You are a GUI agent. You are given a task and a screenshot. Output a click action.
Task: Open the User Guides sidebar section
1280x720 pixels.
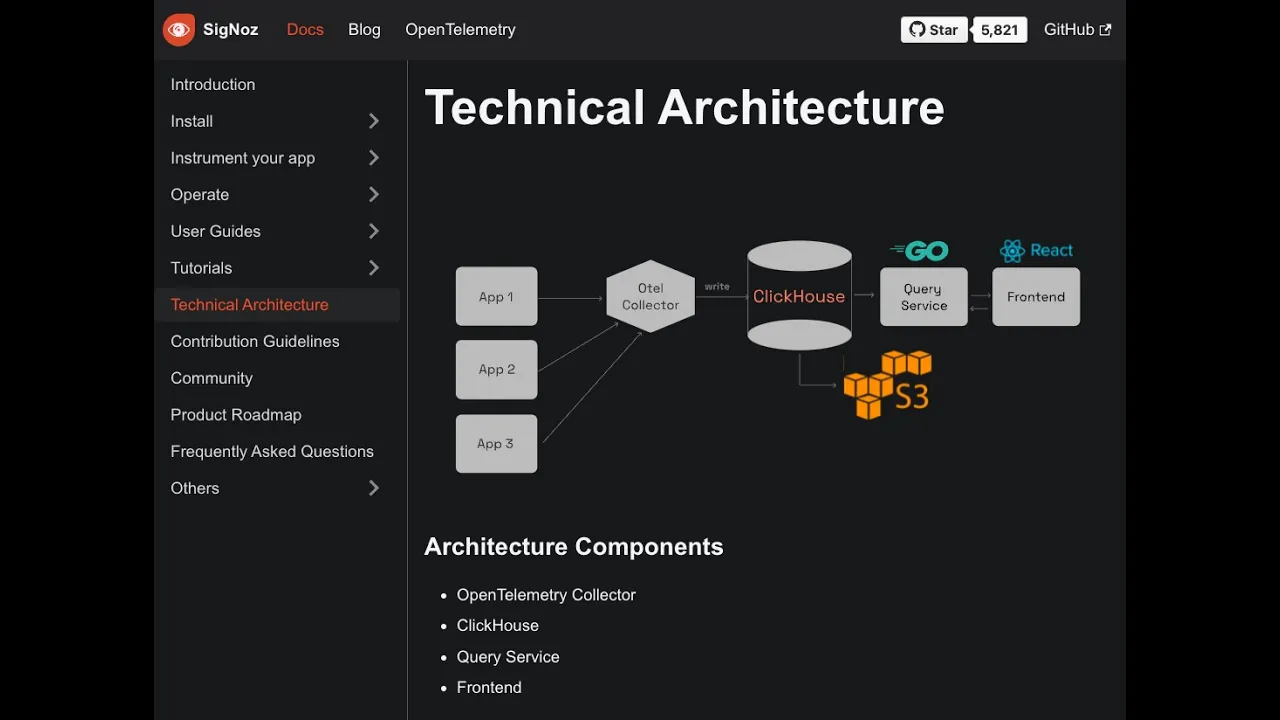[x=216, y=231]
